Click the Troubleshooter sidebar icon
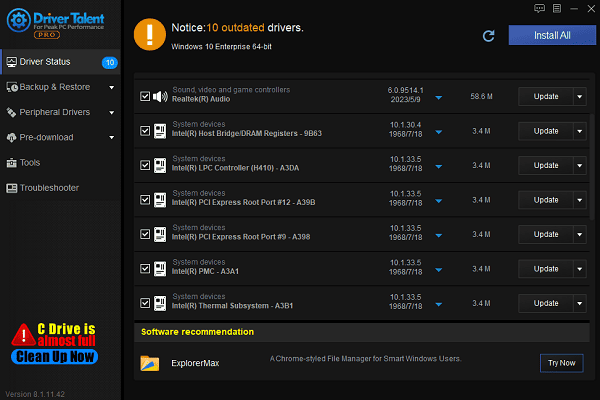The image size is (600, 400). [11, 188]
